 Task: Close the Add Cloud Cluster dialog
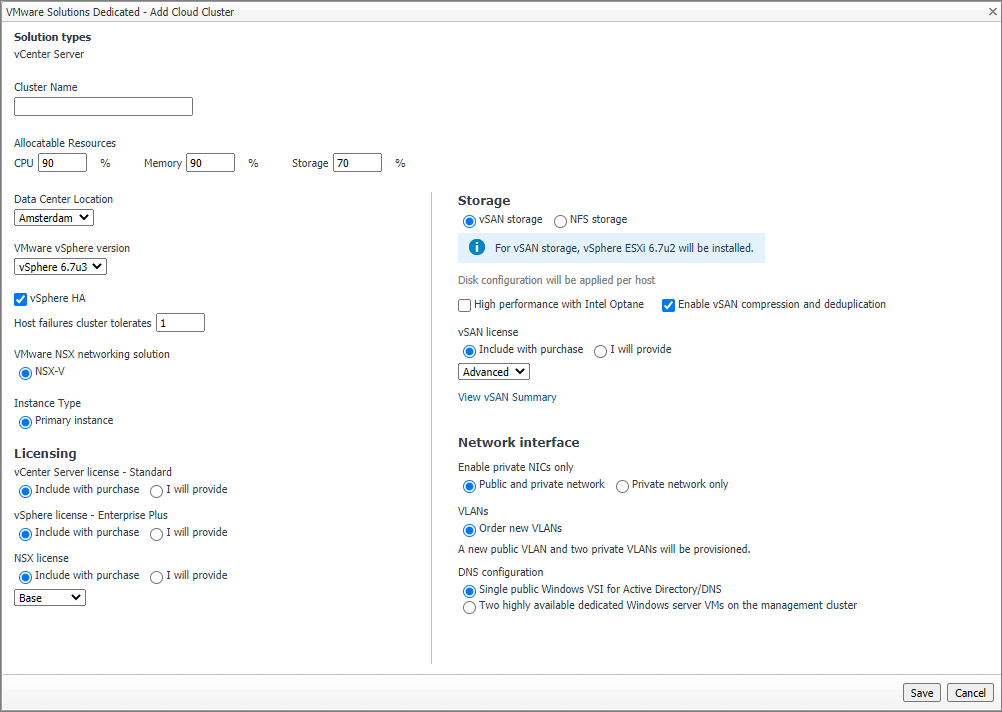pos(989,12)
